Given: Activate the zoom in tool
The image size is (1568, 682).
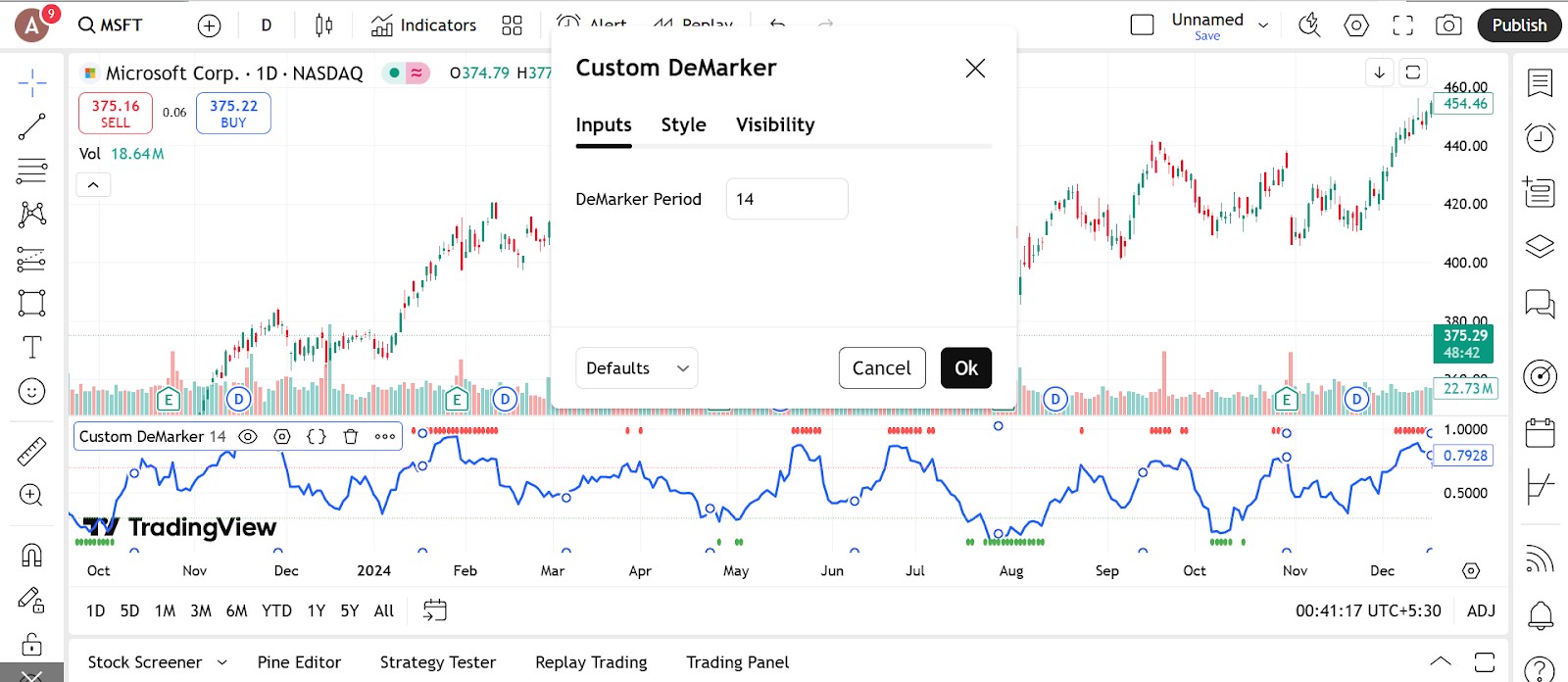Looking at the screenshot, I should [x=31, y=495].
